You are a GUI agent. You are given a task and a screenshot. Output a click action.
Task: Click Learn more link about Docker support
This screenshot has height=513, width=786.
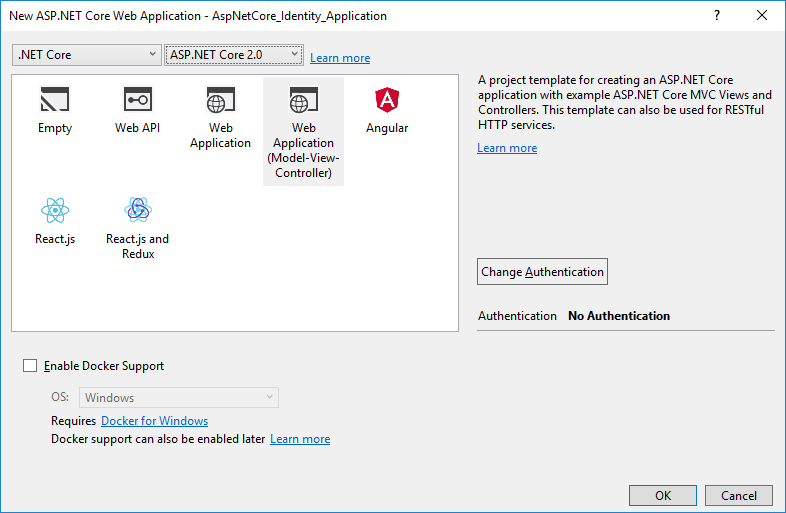pyautogui.click(x=300, y=439)
